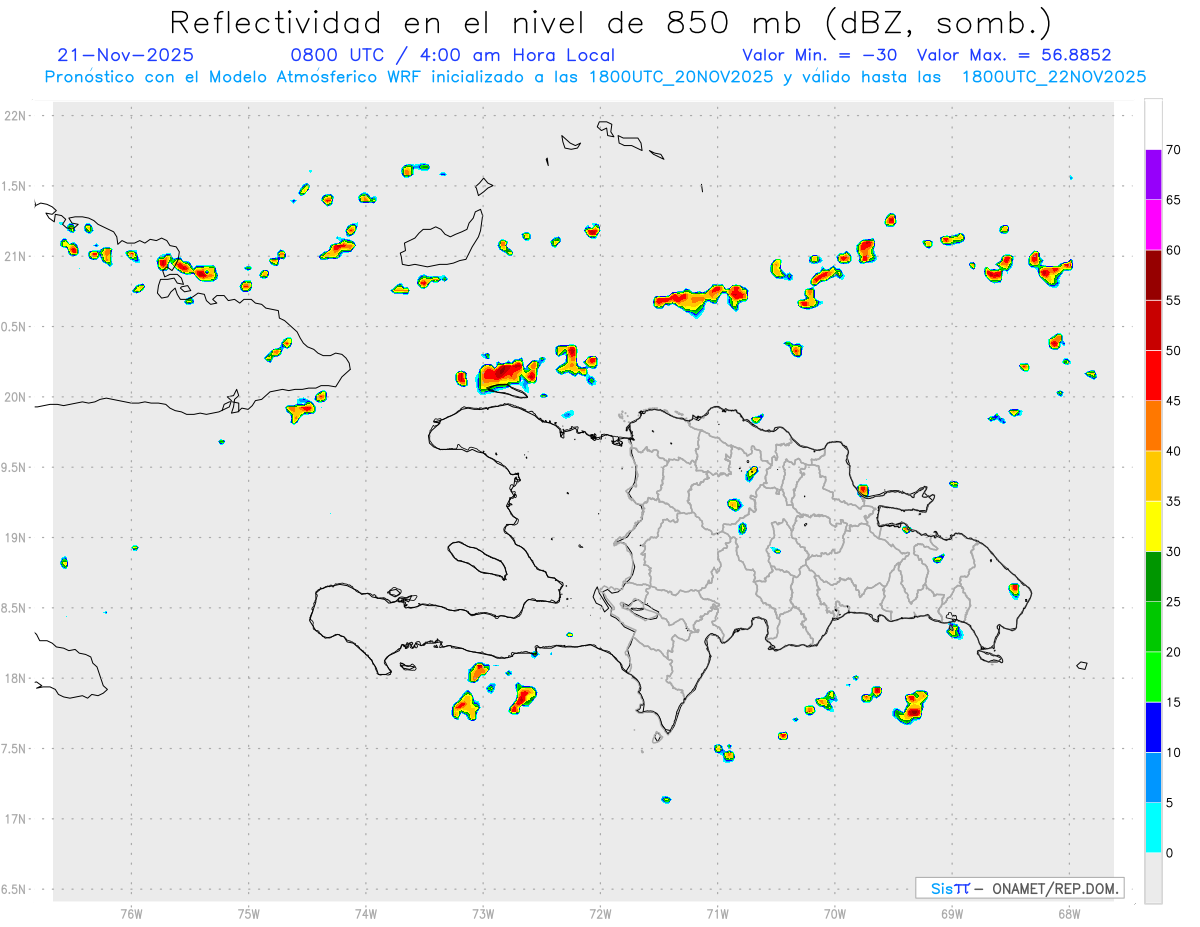Viewport: 1200px width, 927px height.
Task: Select the colorbar scale value 45
Action: point(1174,401)
